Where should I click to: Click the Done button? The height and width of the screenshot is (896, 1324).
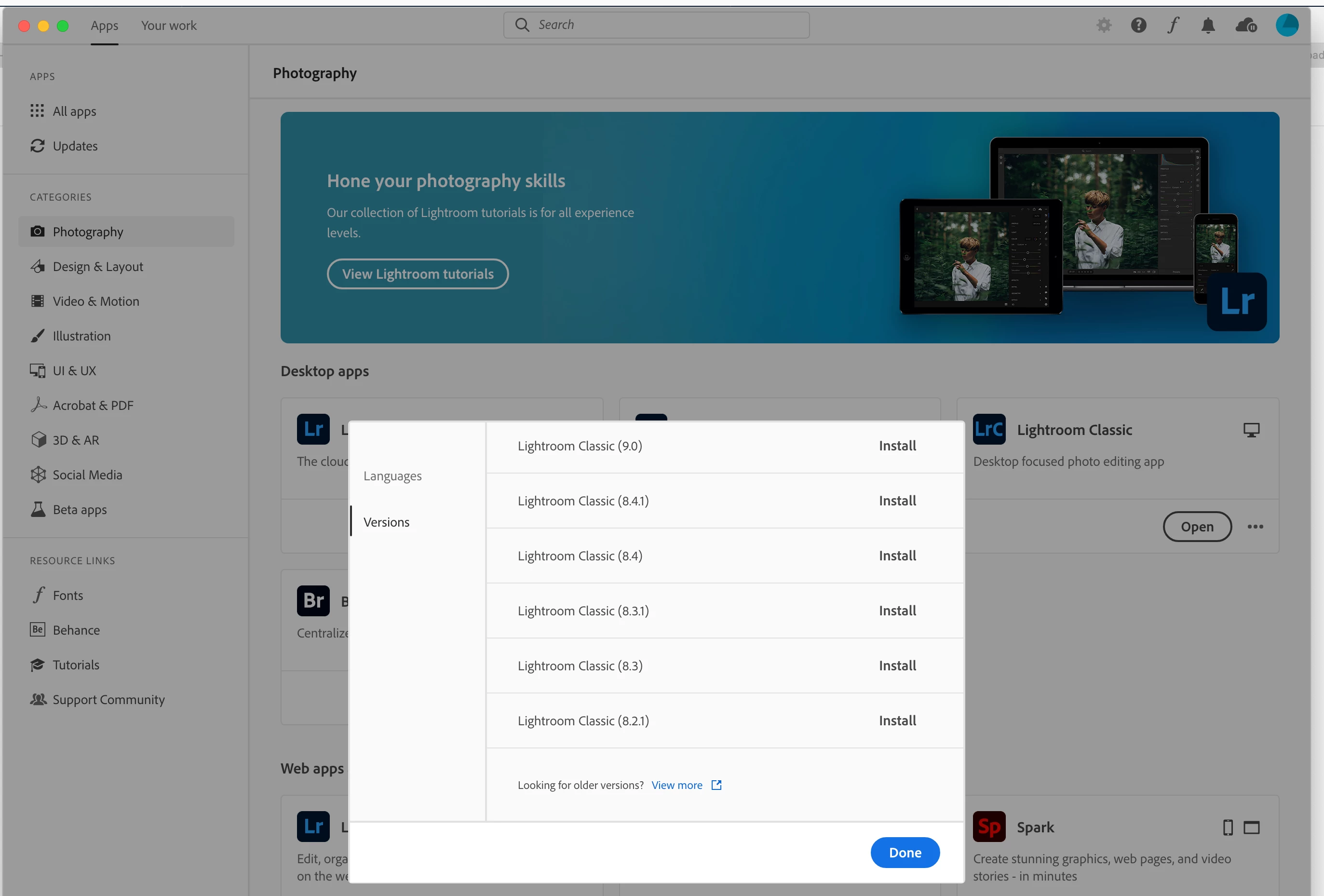[905, 853]
